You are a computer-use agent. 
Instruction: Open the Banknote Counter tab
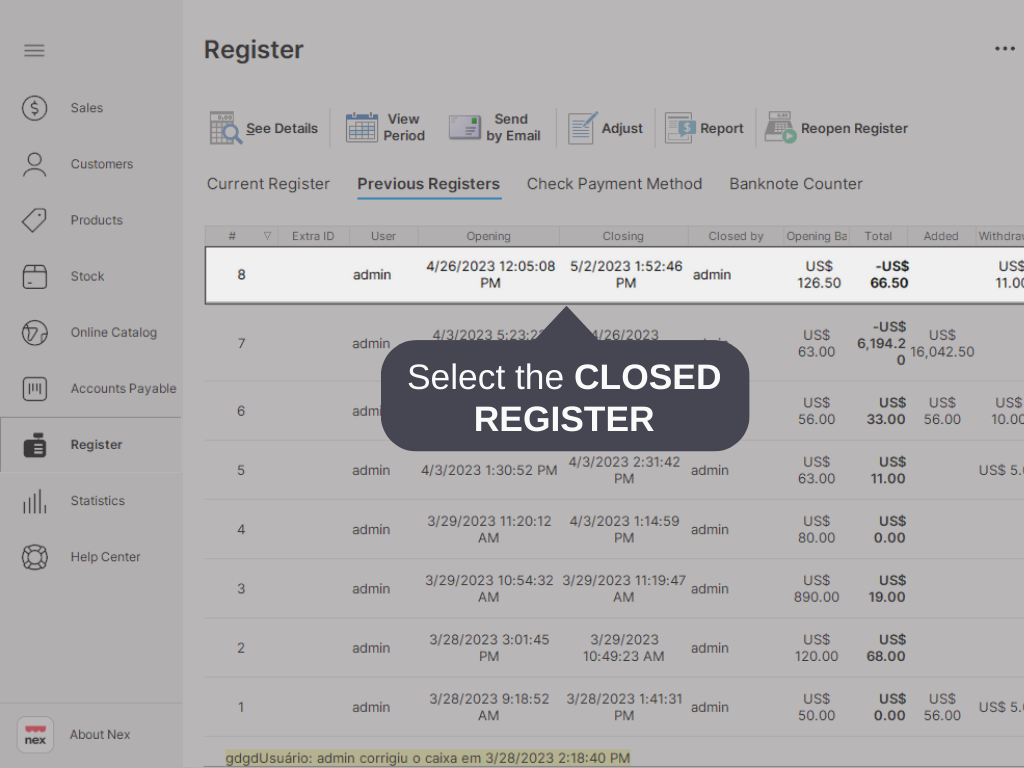[795, 184]
